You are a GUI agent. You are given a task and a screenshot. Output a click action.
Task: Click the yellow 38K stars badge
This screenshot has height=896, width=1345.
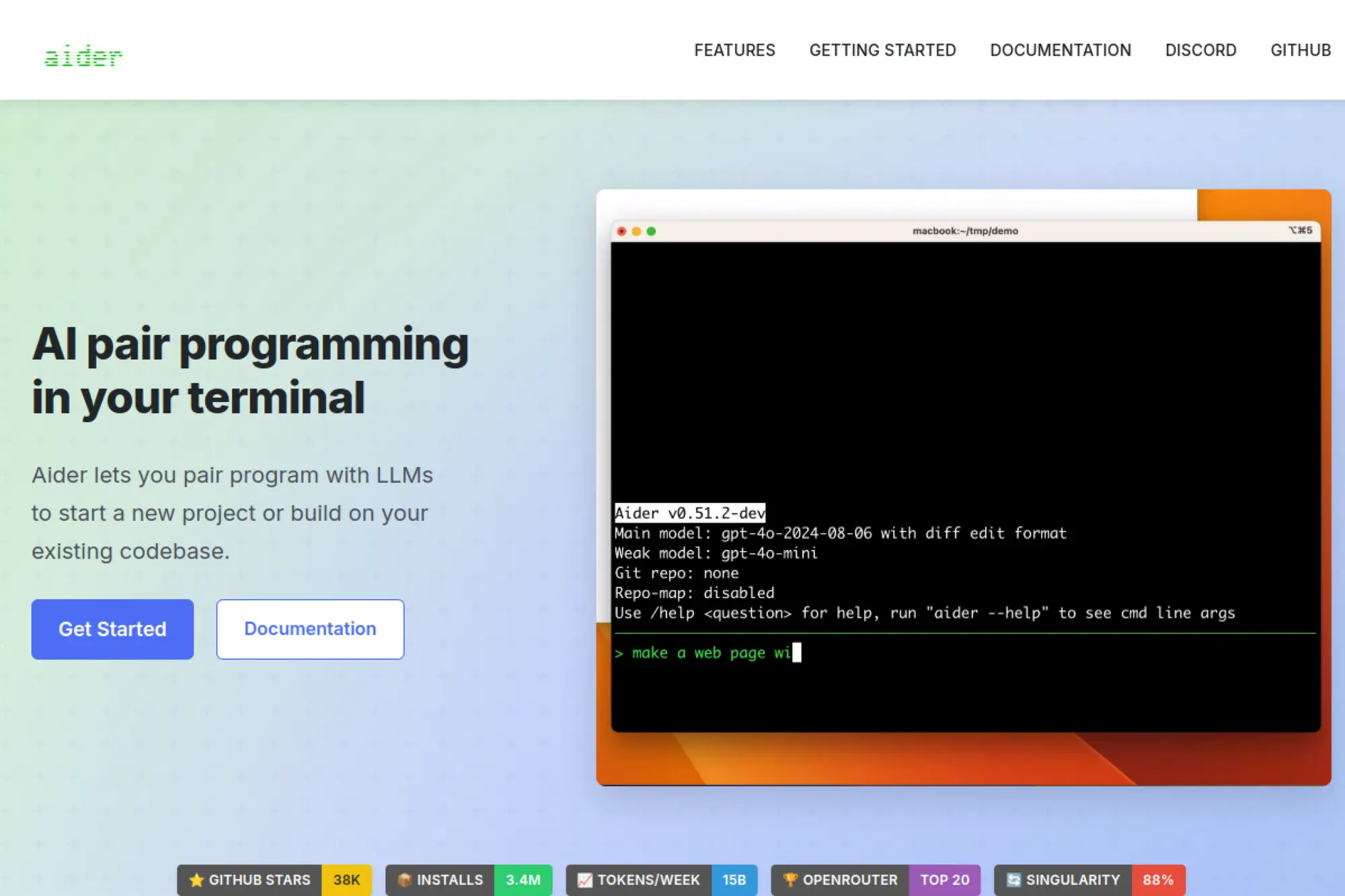click(x=346, y=880)
